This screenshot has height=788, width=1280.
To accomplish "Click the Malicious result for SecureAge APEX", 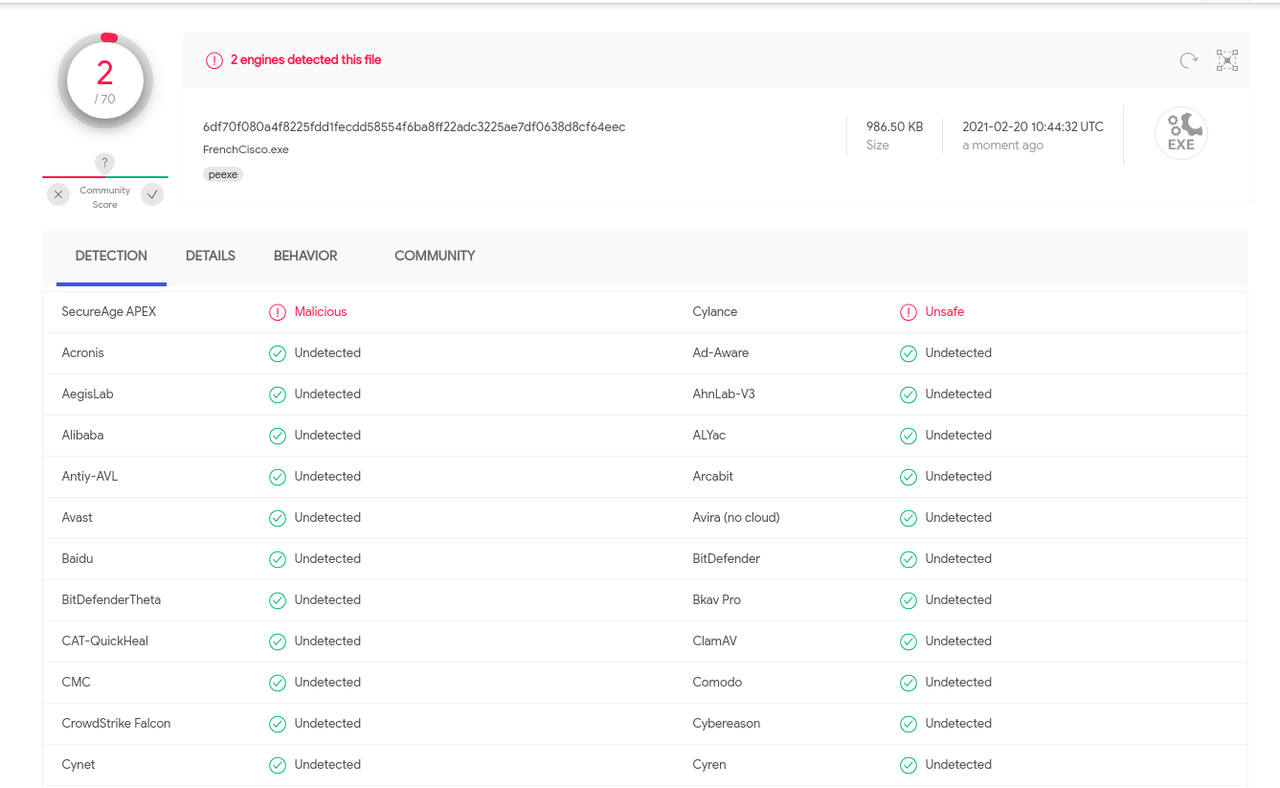I will 321,312.
